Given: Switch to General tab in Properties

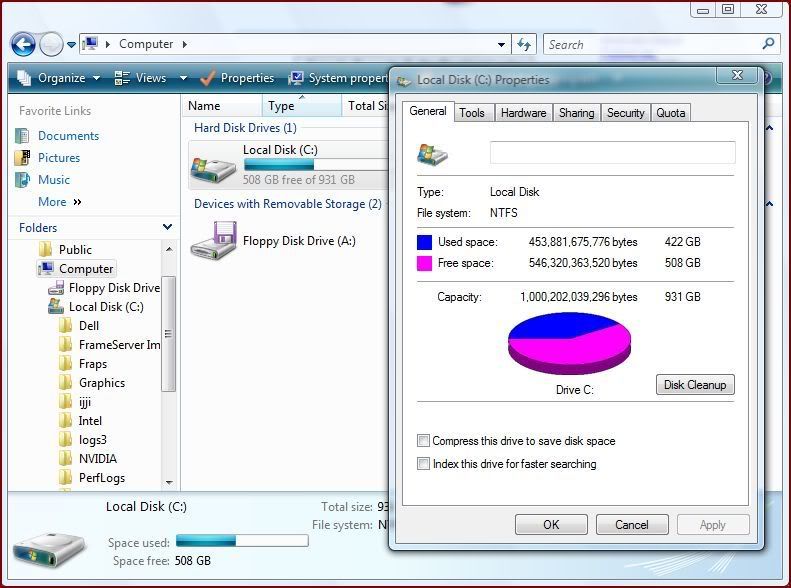Looking at the screenshot, I should tap(428, 111).
